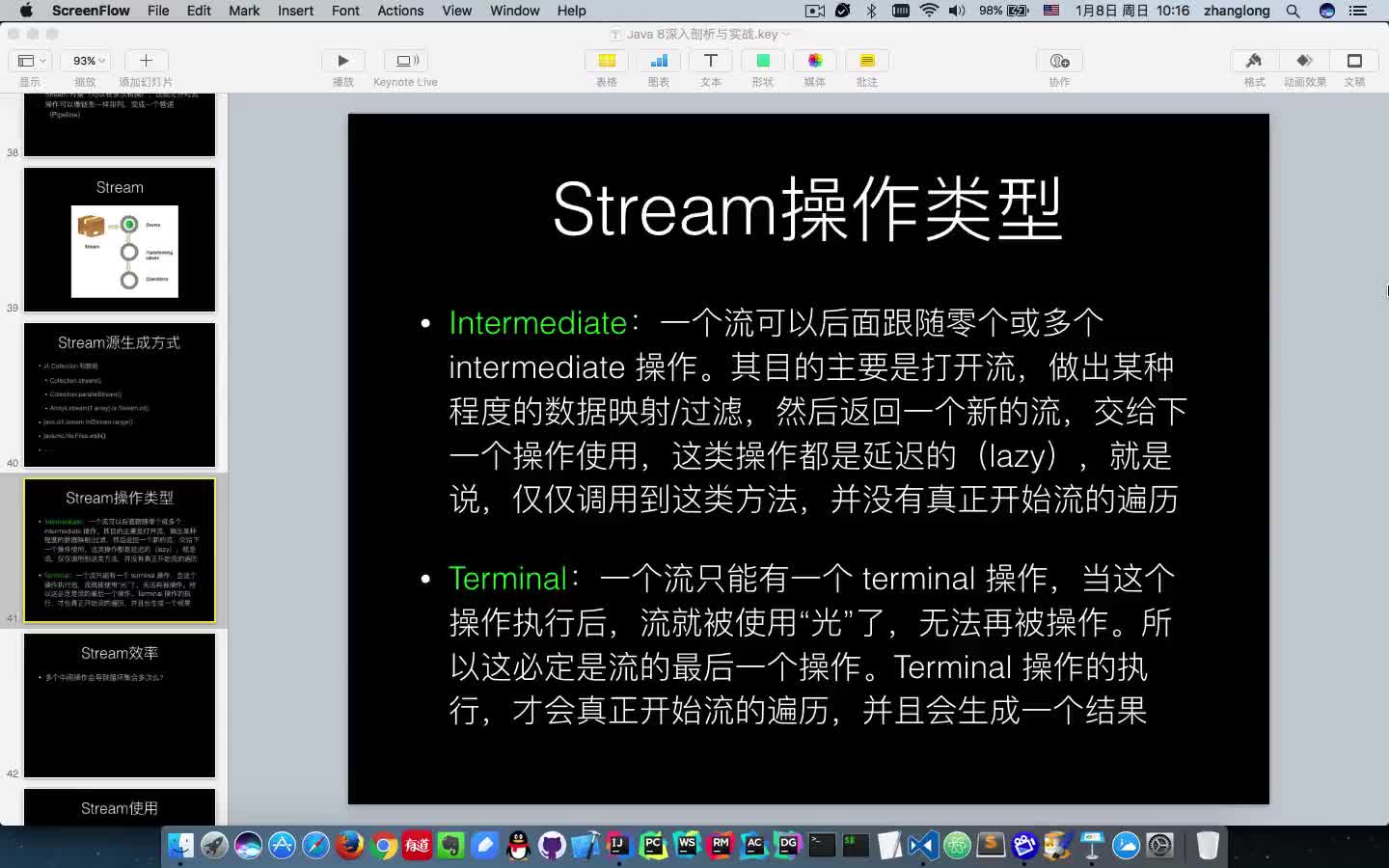
Task: Open the volume control in the menu bar
Action: (957, 11)
